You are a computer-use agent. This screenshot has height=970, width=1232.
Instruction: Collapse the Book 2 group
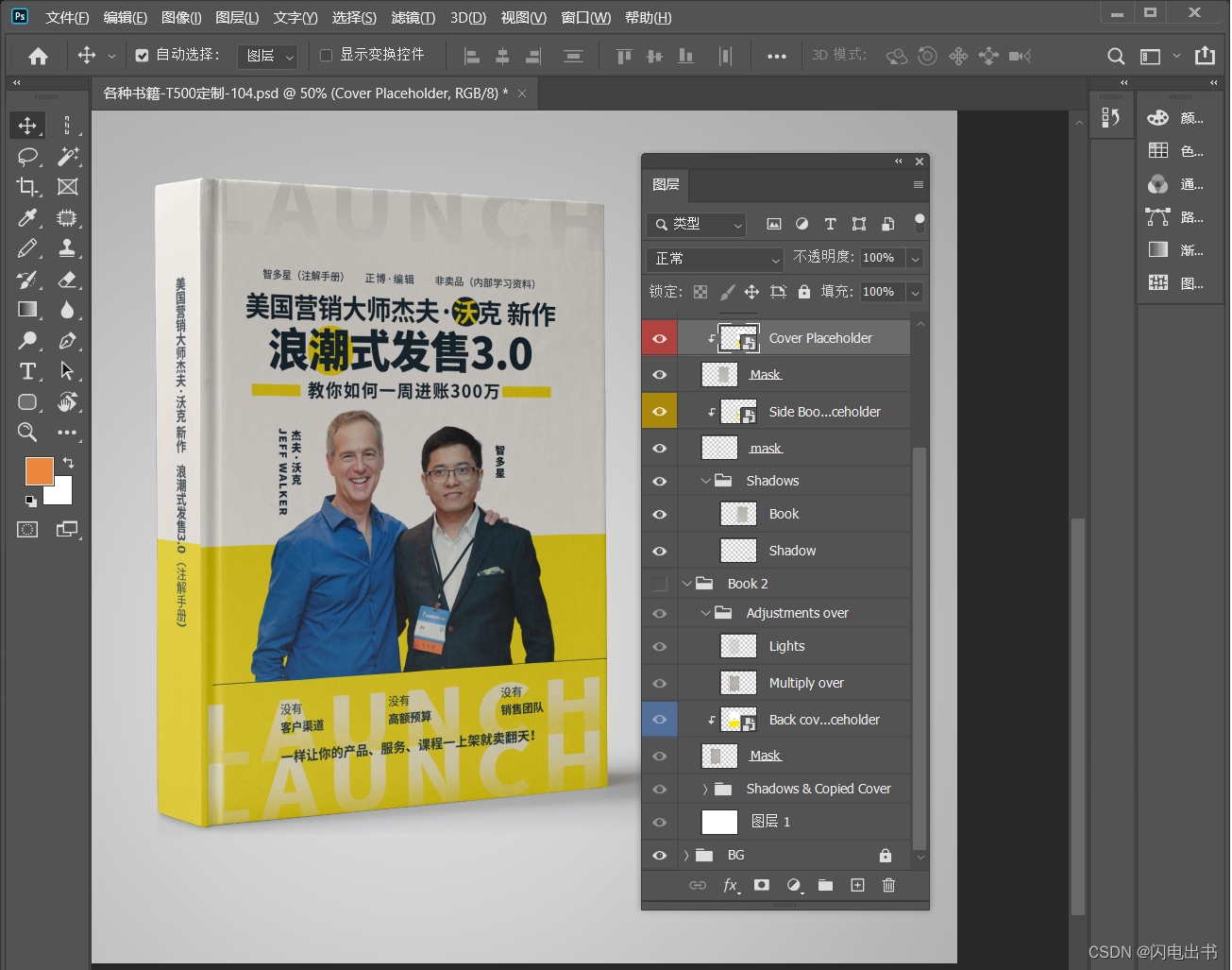click(686, 584)
